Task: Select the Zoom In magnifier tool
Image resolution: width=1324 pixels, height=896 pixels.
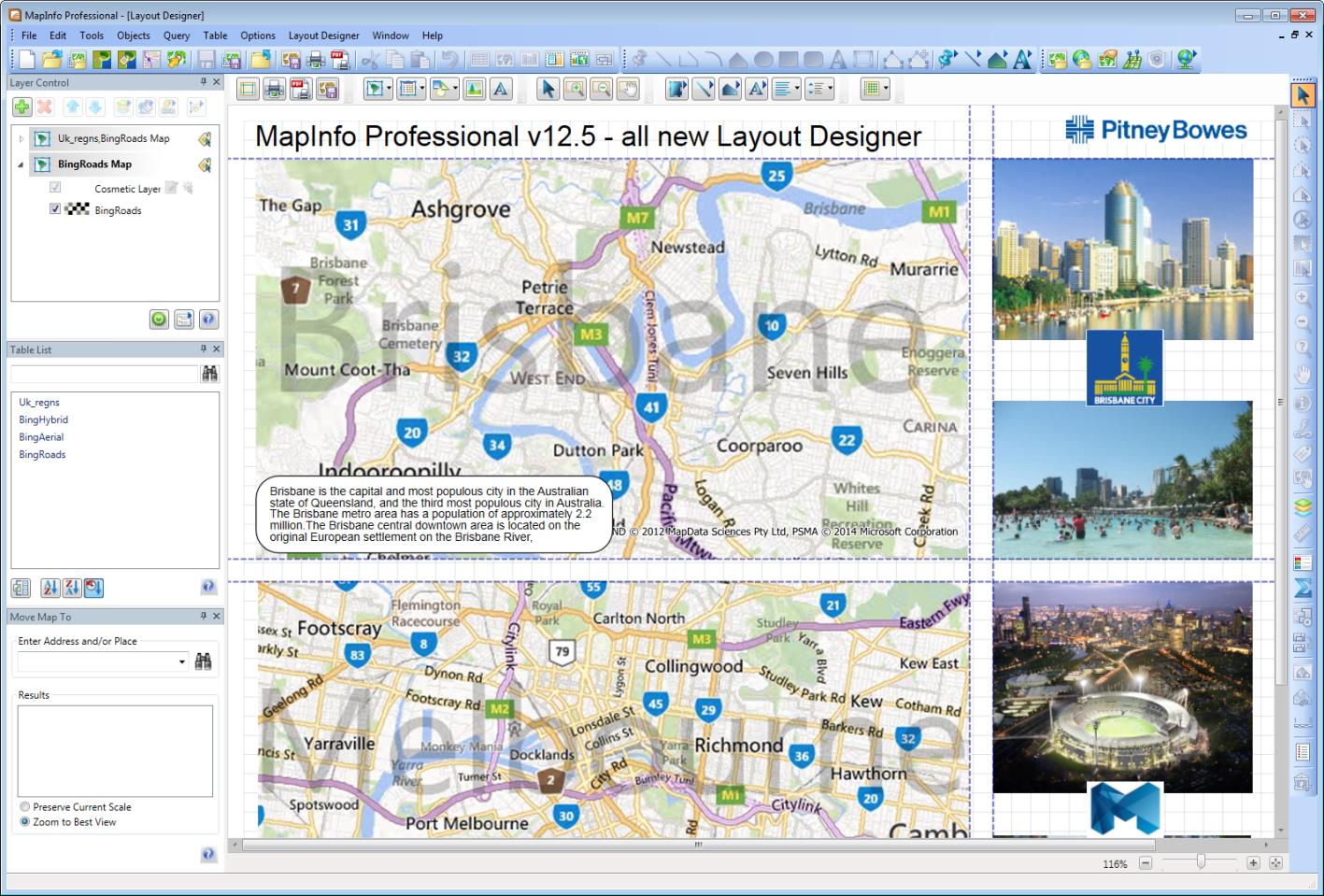Action: (x=575, y=90)
